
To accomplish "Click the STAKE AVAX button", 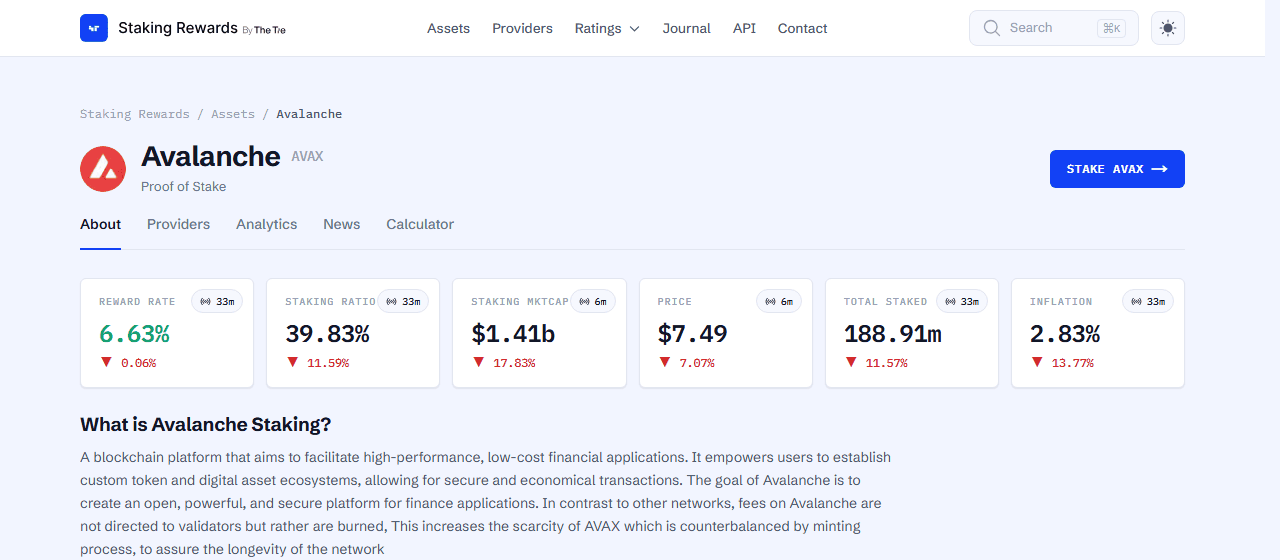I will (1117, 169).
